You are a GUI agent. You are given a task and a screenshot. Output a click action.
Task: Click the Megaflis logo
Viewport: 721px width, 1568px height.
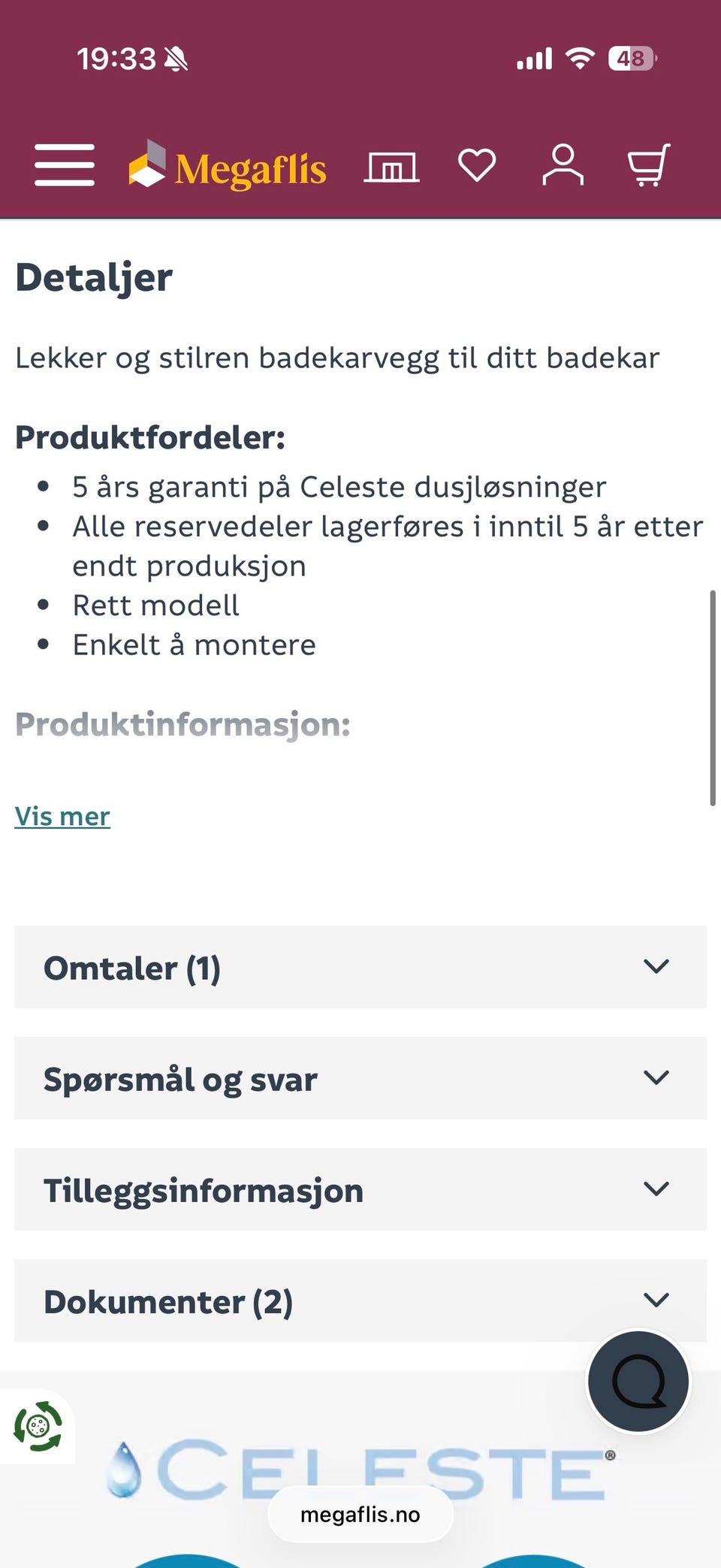(x=228, y=166)
